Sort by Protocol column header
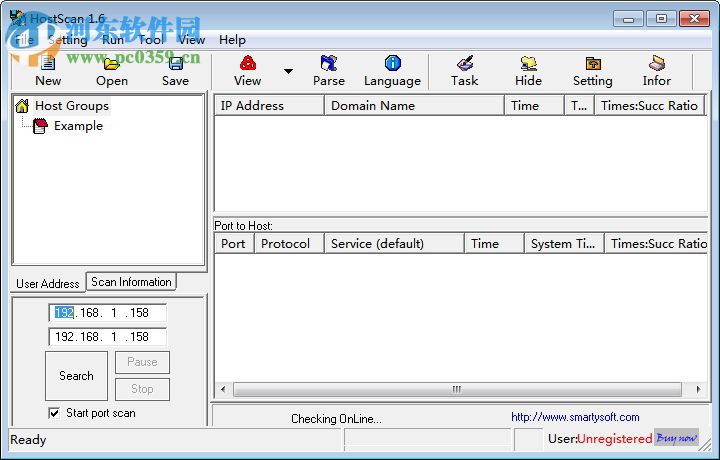720x460 pixels. tap(289, 244)
